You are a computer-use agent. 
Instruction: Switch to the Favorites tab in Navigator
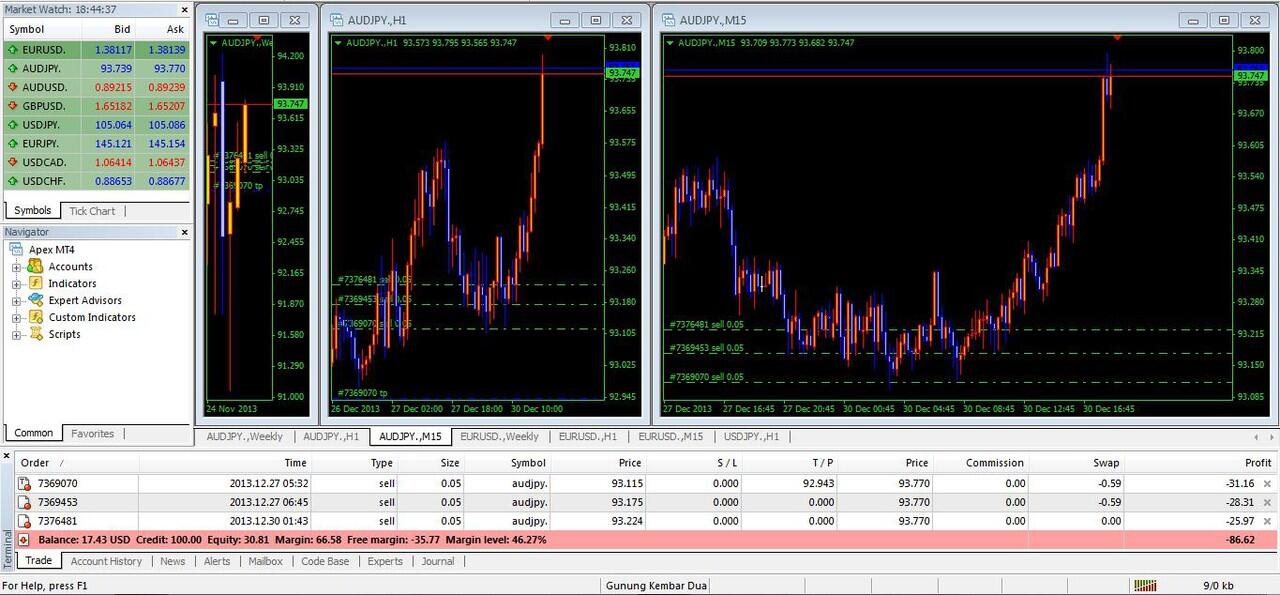(92, 434)
